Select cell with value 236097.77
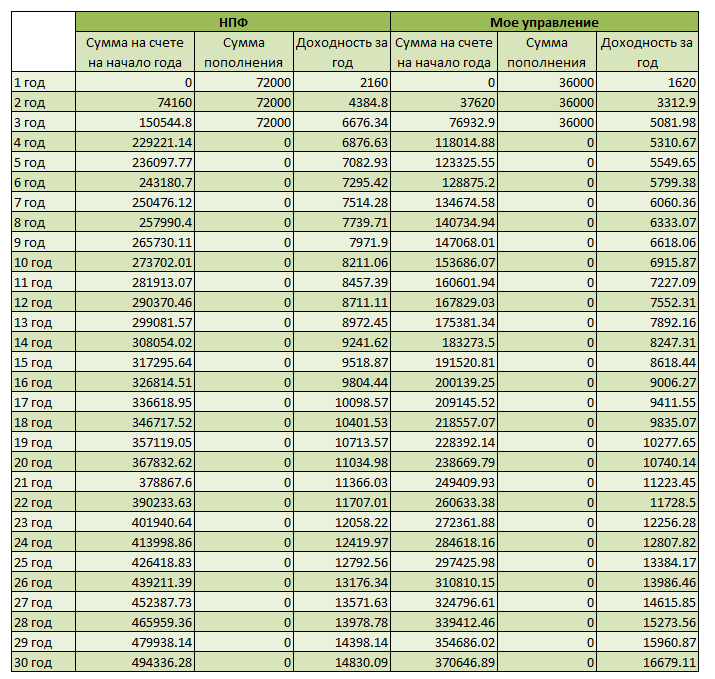This screenshot has width=715, height=679. click(135, 162)
